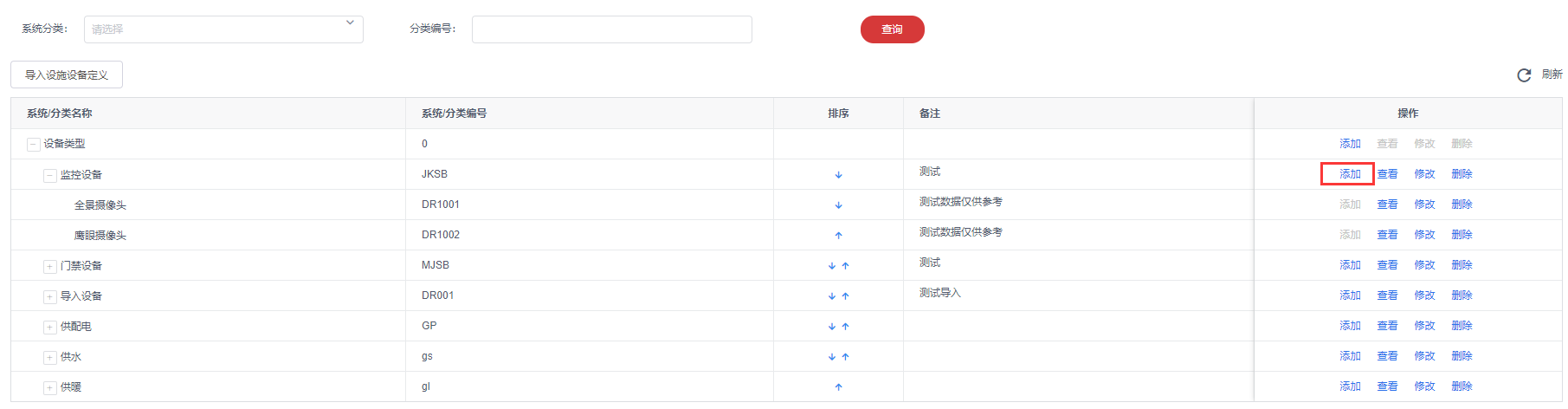The height and width of the screenshot is (409, 1568).
Task: Click the up arrow for 门禁设备
Action: [845, 266]
